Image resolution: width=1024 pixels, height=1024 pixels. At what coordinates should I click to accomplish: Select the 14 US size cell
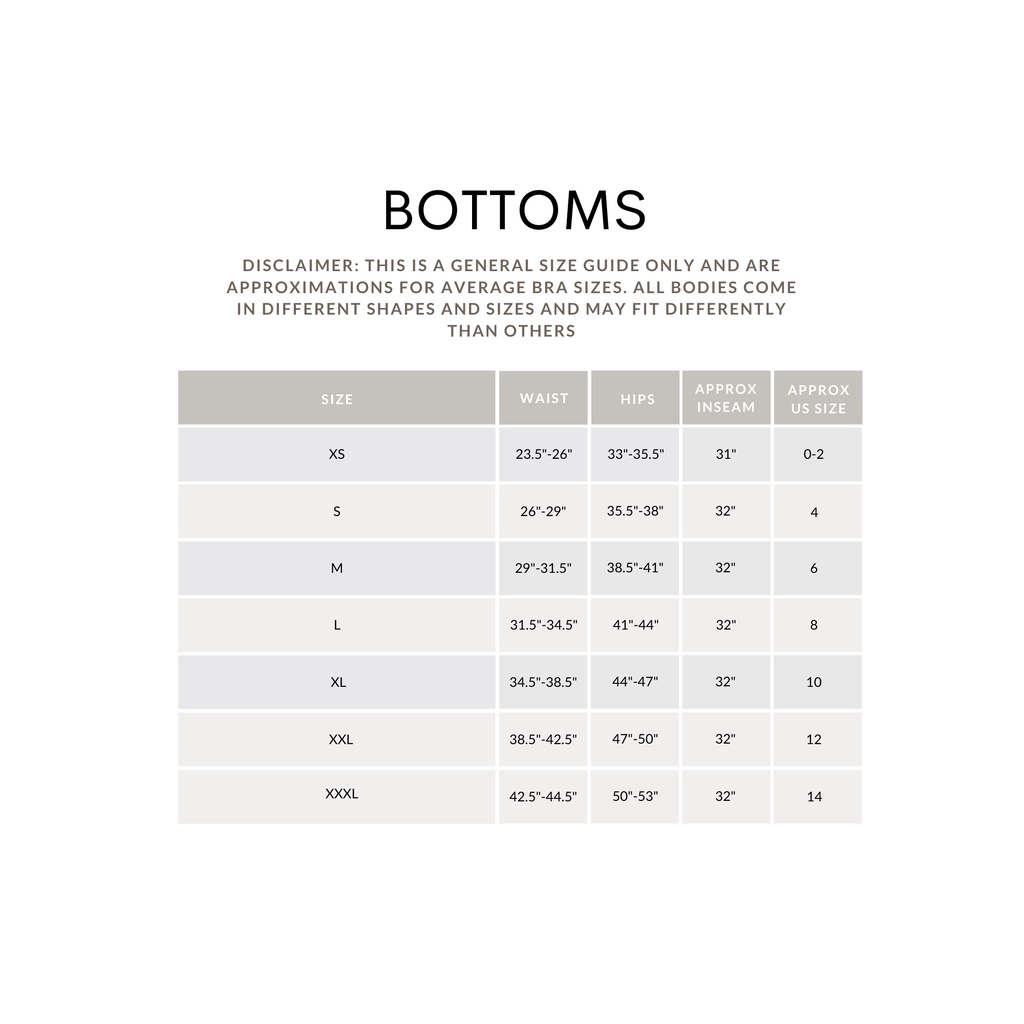click(814, 797)
